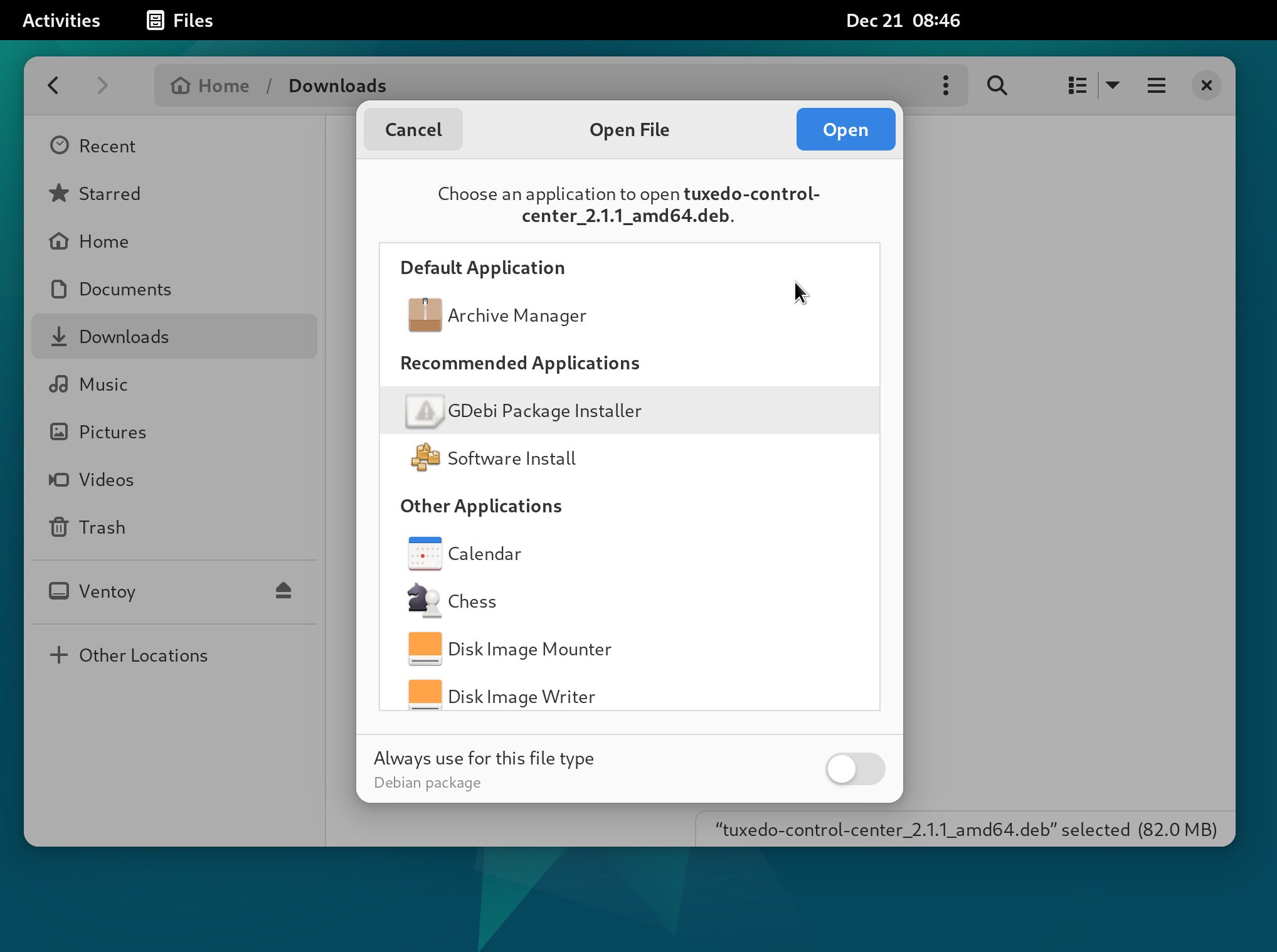Viewport: 1277px width, 952px height.
Task: Toggle Always use for this file type
Action: coord(855,768)
